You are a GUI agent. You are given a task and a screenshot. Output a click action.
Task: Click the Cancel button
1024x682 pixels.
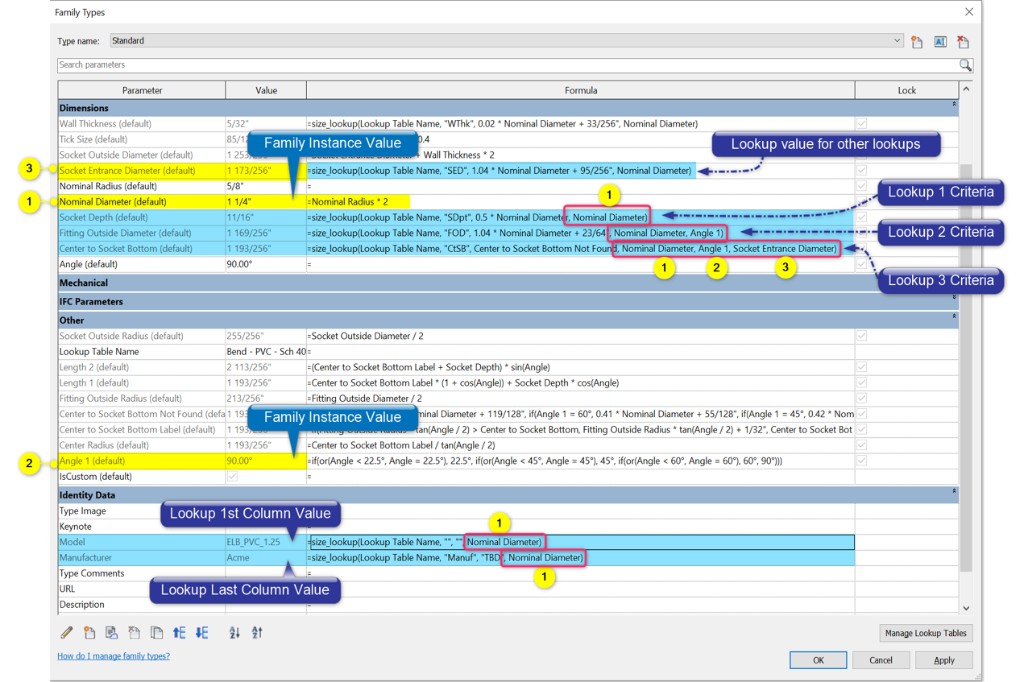[880, 660]
